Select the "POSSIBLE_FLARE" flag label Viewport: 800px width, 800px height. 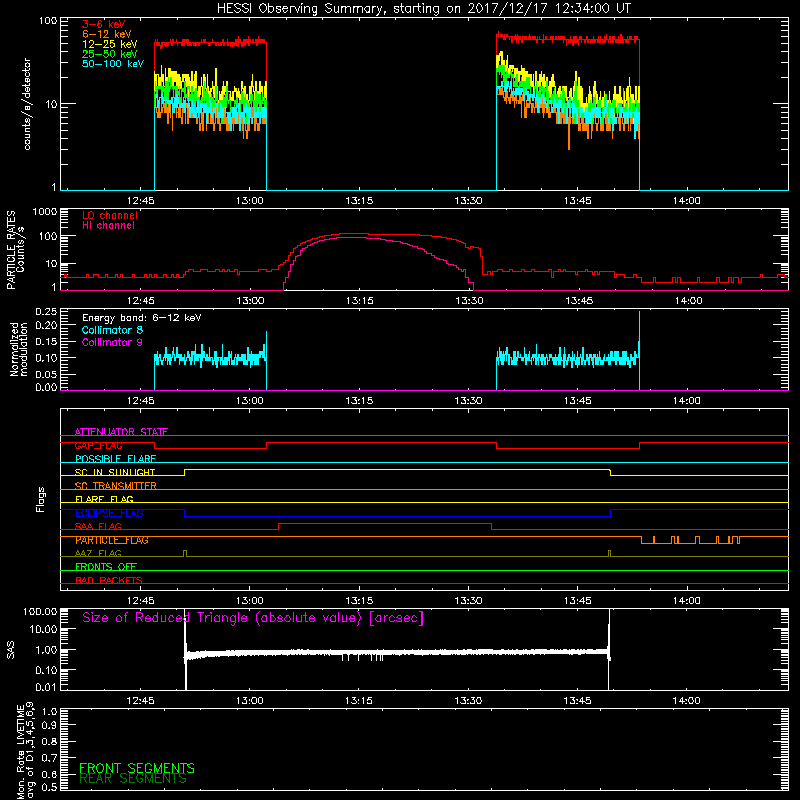tap(115, 459)
